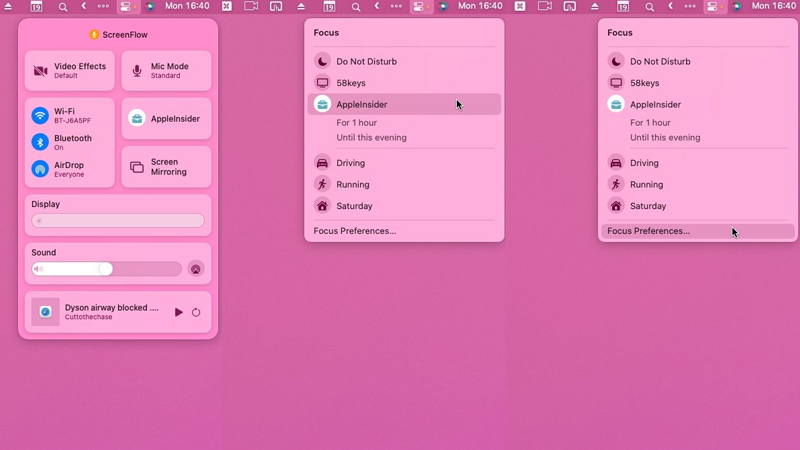Enable Saturday focus in middle Focus menu

click(x=404, y=206)
